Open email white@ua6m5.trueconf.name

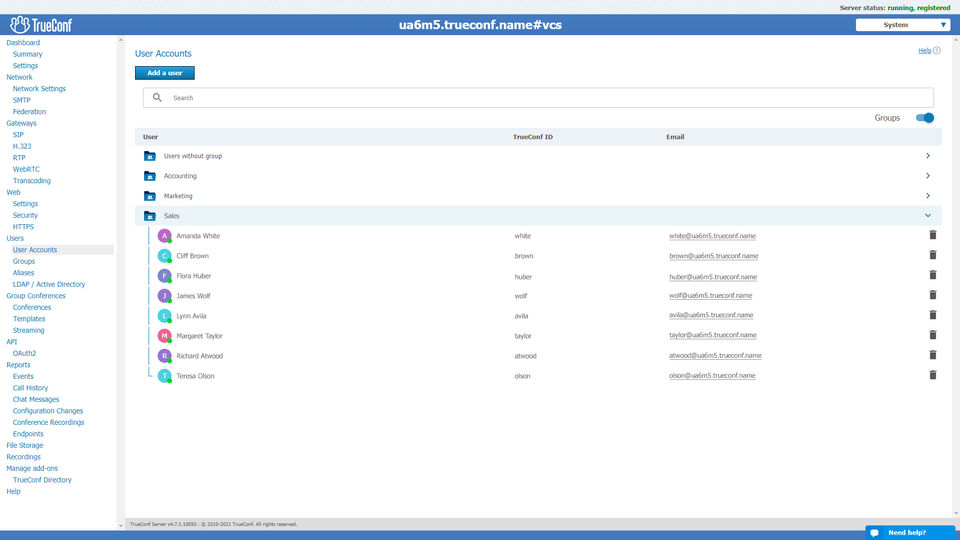tap(712, 236)
